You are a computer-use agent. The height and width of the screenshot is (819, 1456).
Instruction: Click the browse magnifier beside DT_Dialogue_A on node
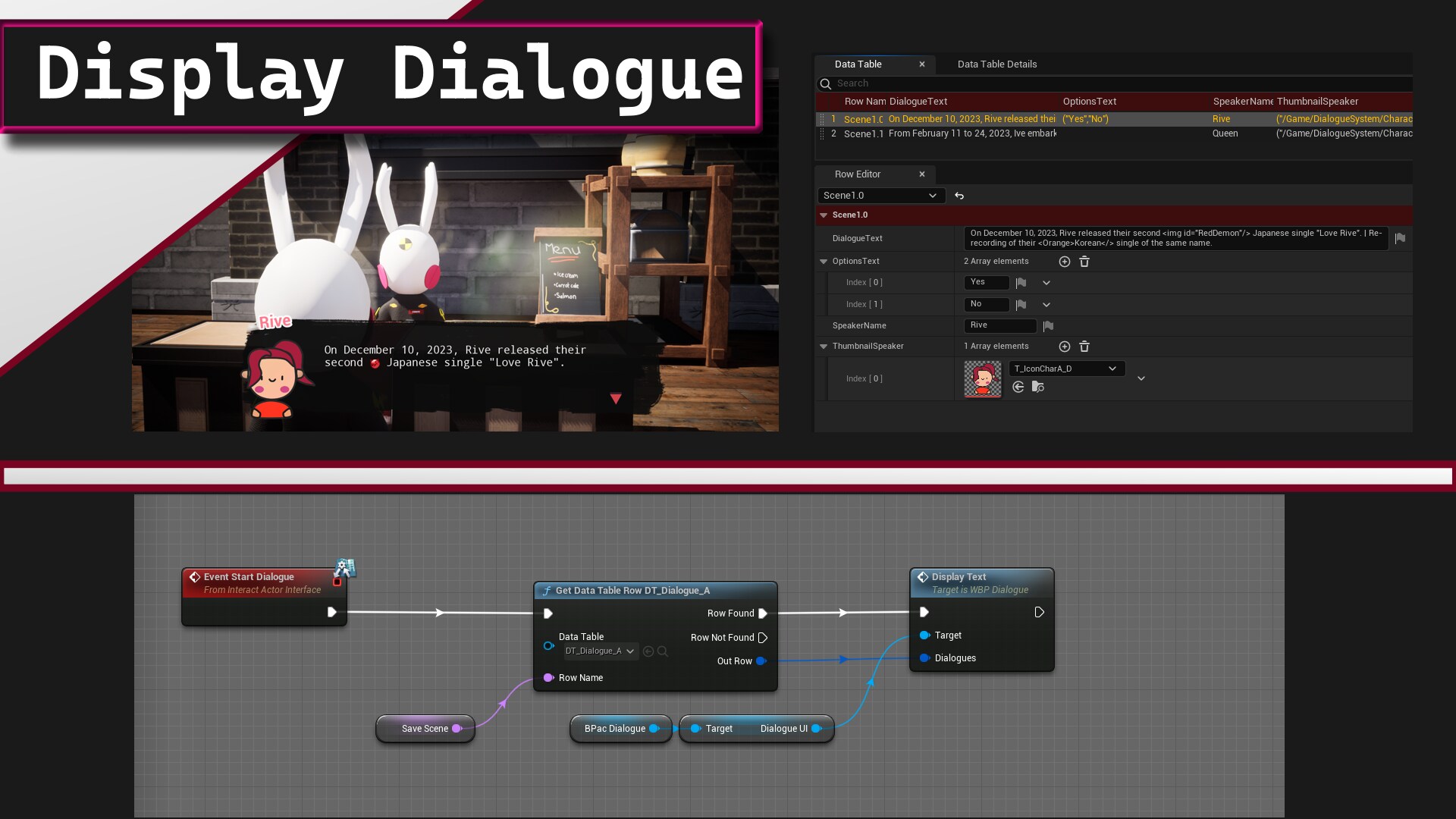(x=663, y=651)
